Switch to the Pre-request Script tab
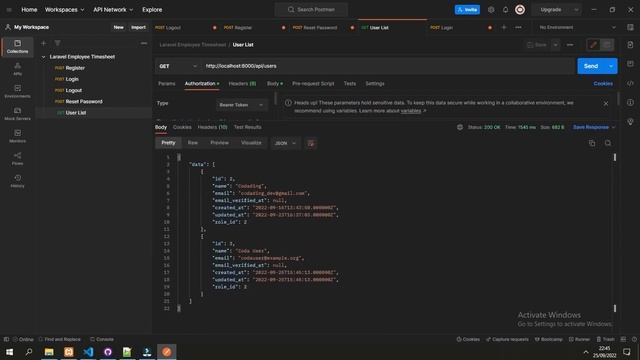Screen dimensions: 640x360 (313, 83)
